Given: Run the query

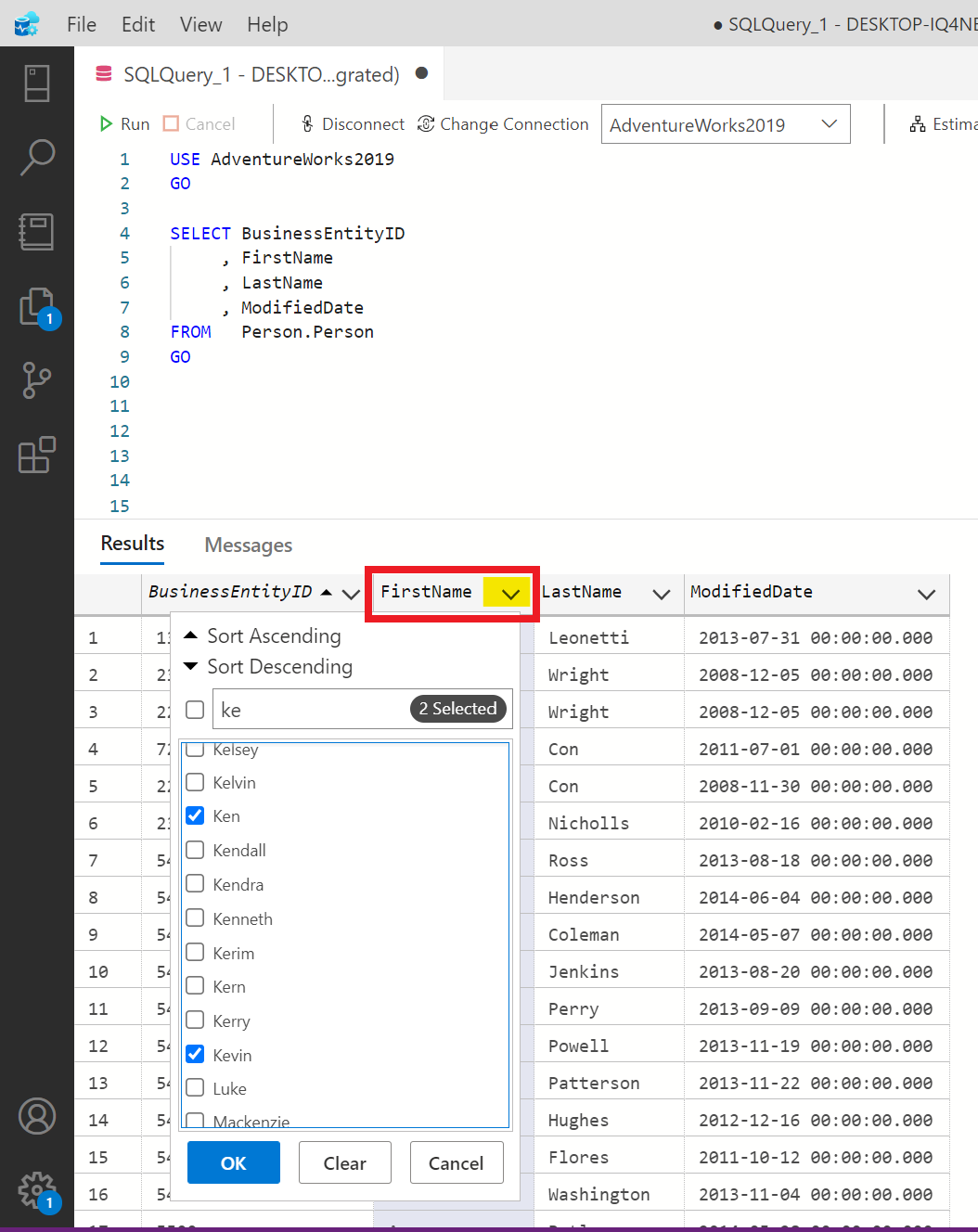Looking at the screenshot, I should pos(124,124).
